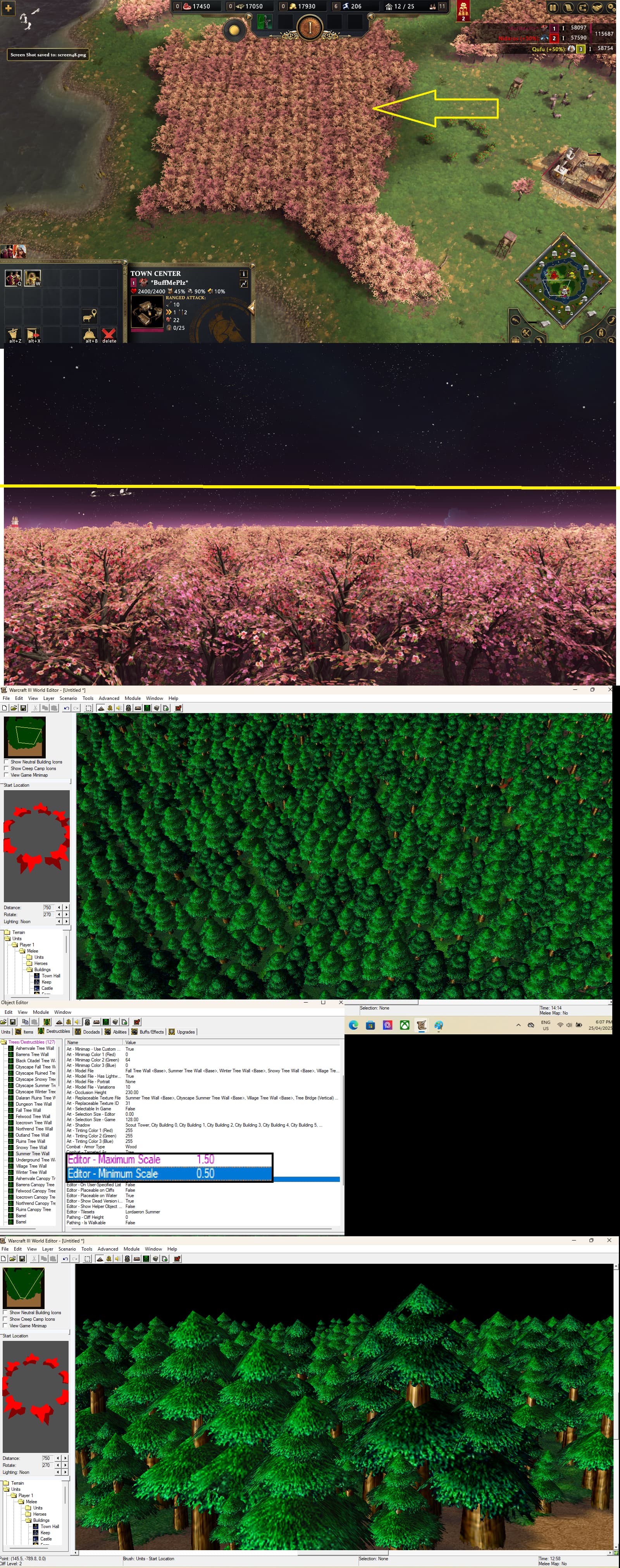
Task: Enable Show Neutral Building Icons in lower editor
Action: 5,1312
